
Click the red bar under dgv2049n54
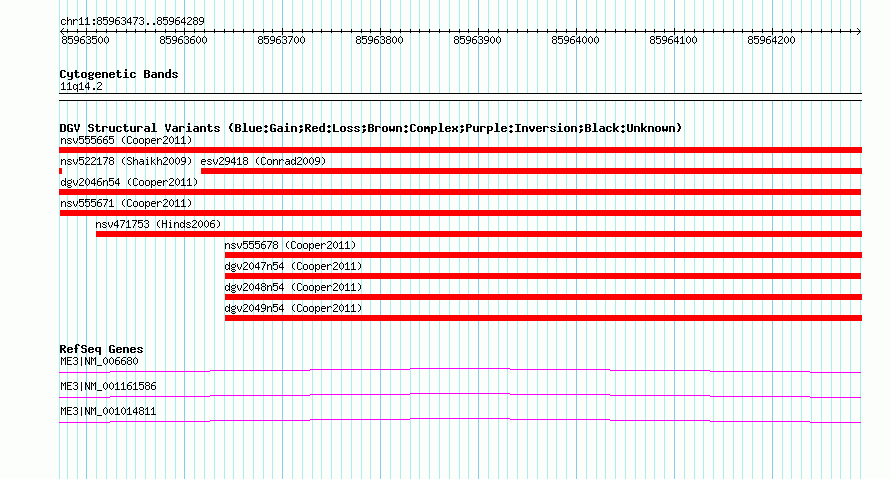[x=543, y=318]
